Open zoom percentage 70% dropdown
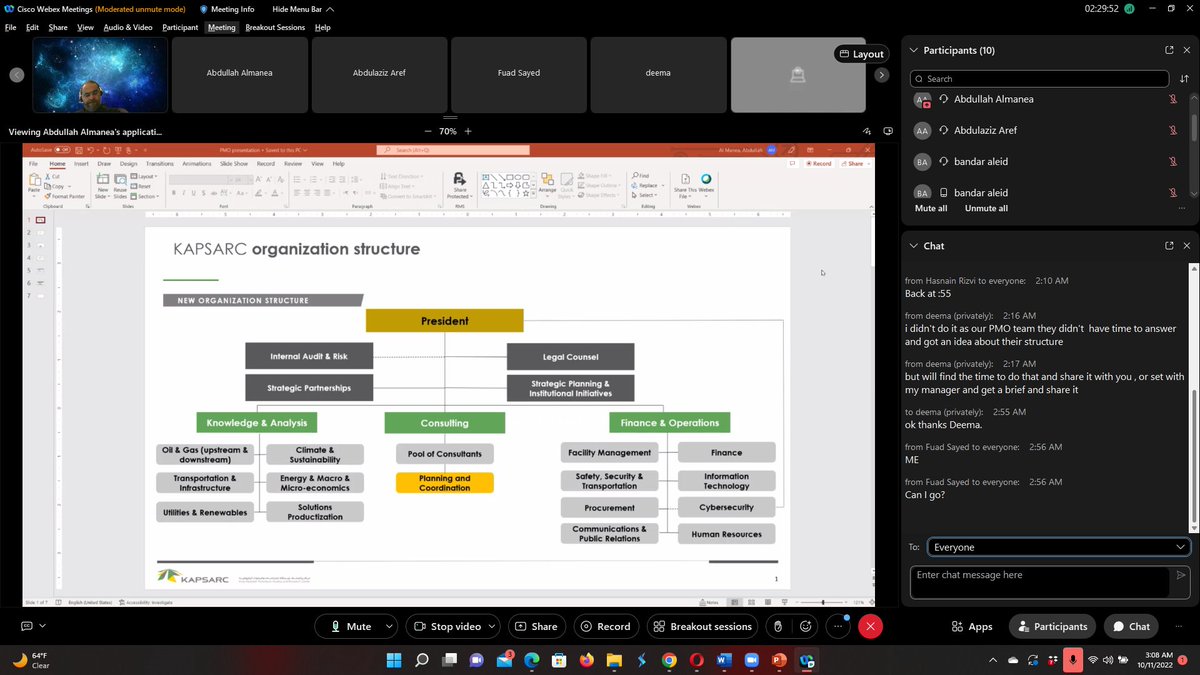The height and width of the screenshot is (675, 1200). (448, 131)
